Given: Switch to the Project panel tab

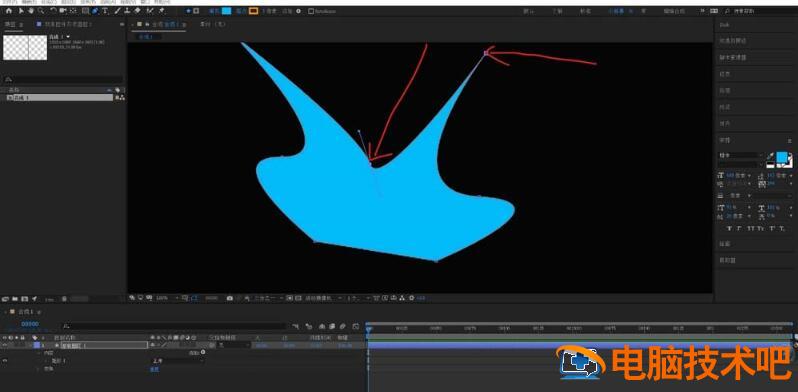Looking at the screenshot, I should point(11,24).
